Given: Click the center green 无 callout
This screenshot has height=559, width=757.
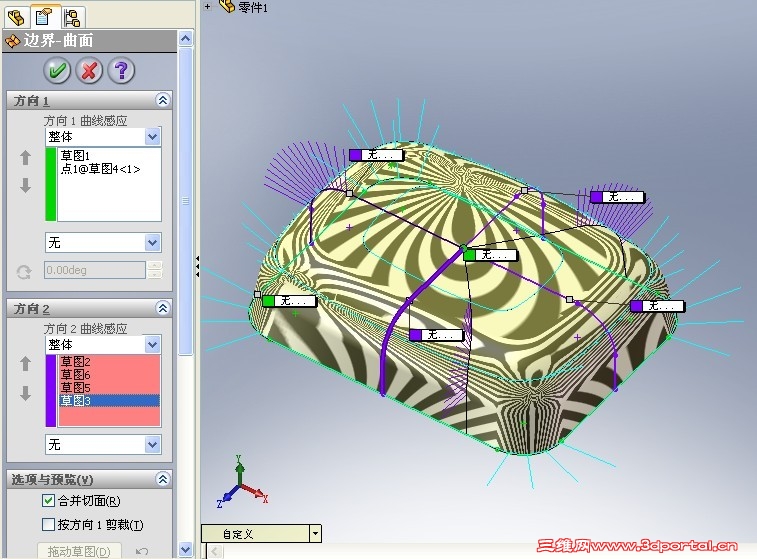Looking at the screenshot, I should [x=490, y=255].
